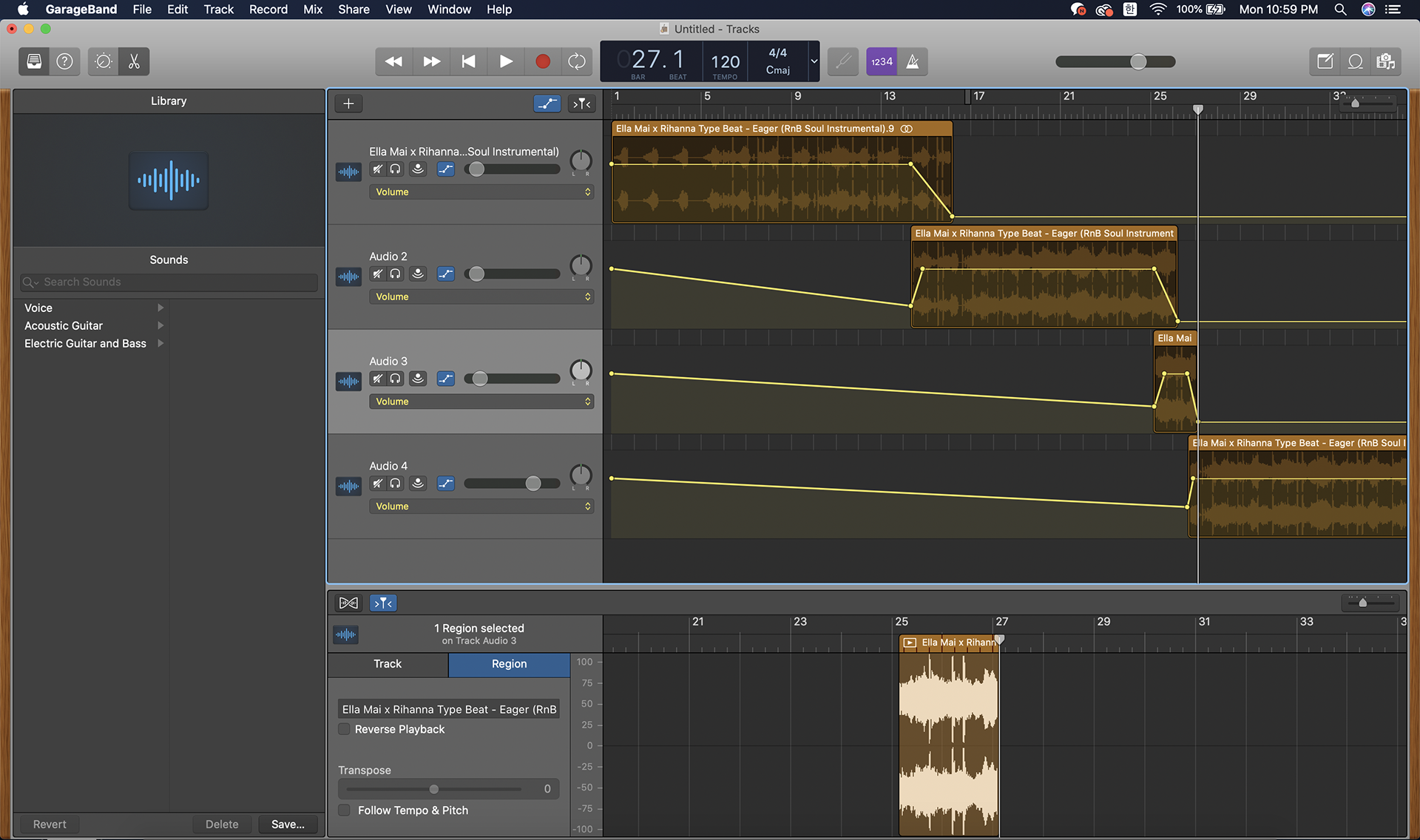Toggle the count-in 1234 button

click(x=882, y=61)
